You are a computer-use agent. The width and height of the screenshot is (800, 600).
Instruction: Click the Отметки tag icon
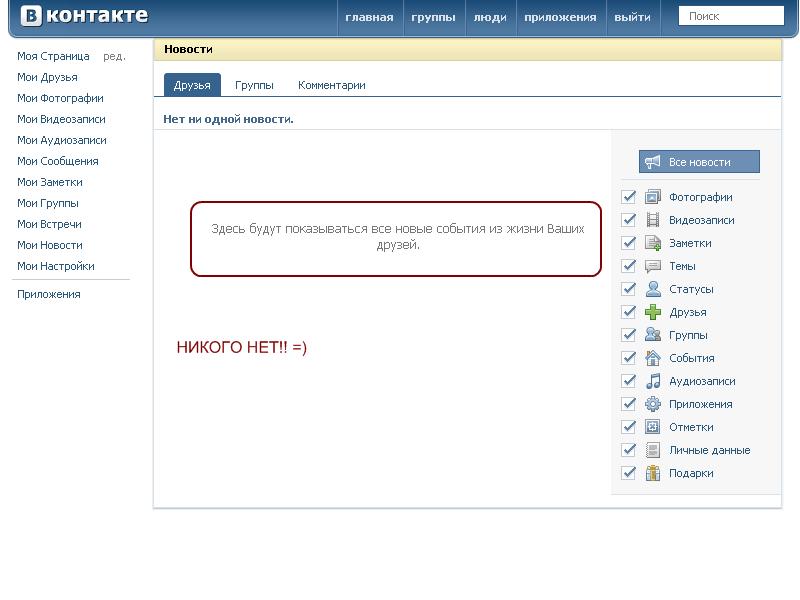click(x=653, y=427)
